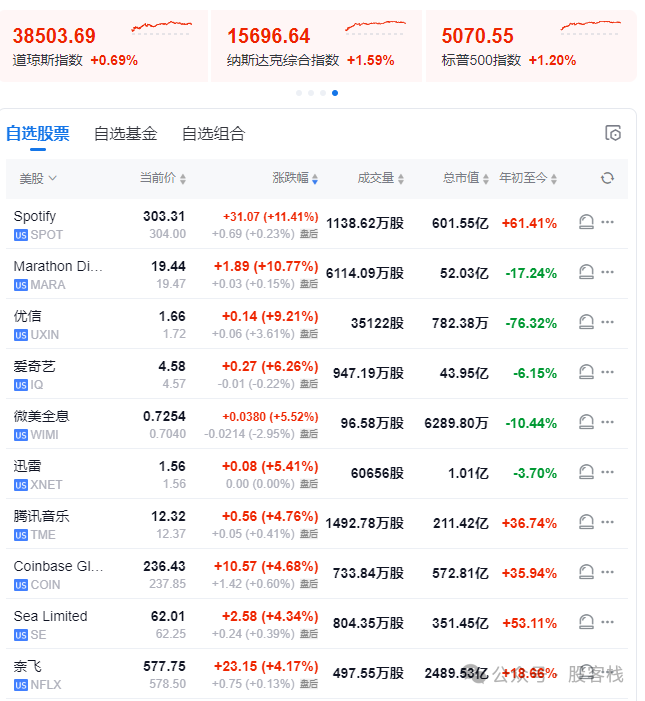Click 38503.69 Dow Jones index value

point(54,36)
